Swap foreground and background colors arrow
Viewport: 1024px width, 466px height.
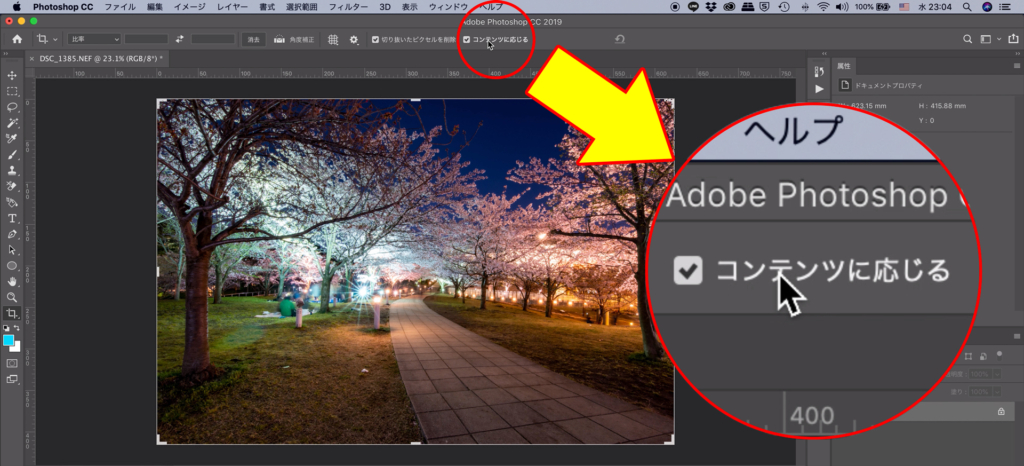coord(18,328)
